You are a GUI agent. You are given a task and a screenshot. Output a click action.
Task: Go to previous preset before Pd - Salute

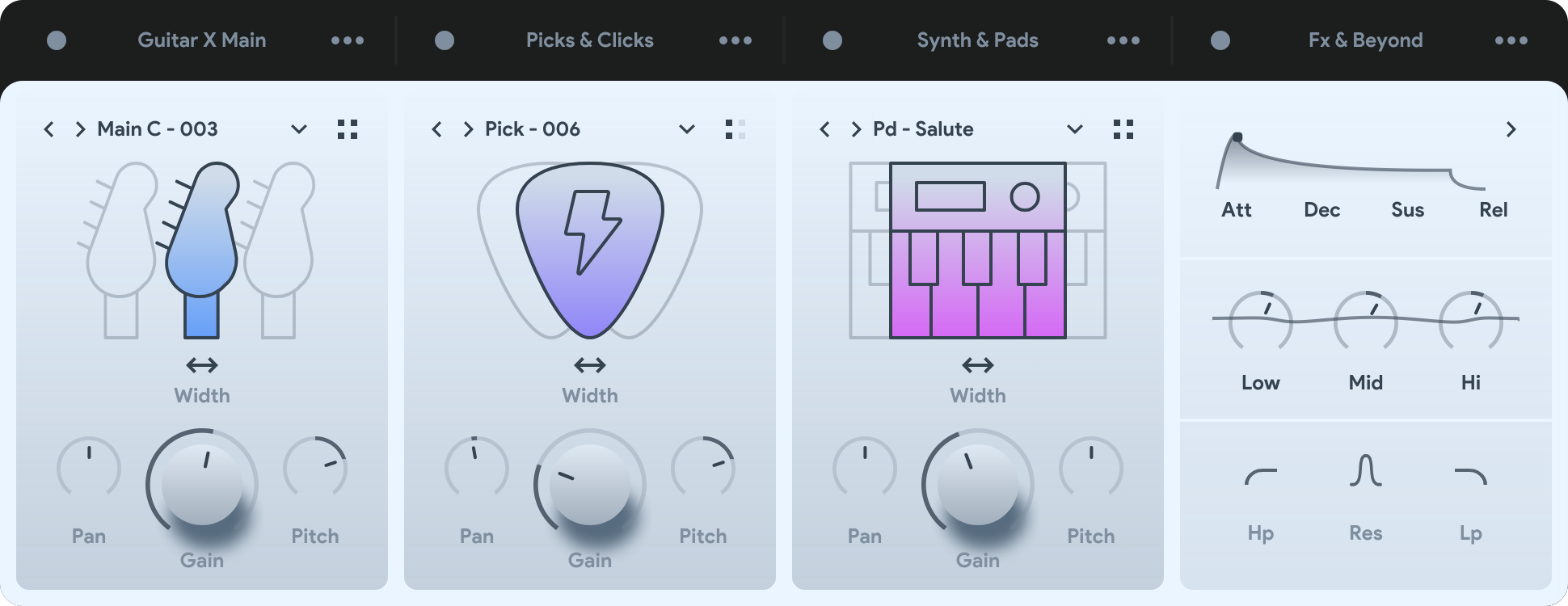[x=824, y=129]
